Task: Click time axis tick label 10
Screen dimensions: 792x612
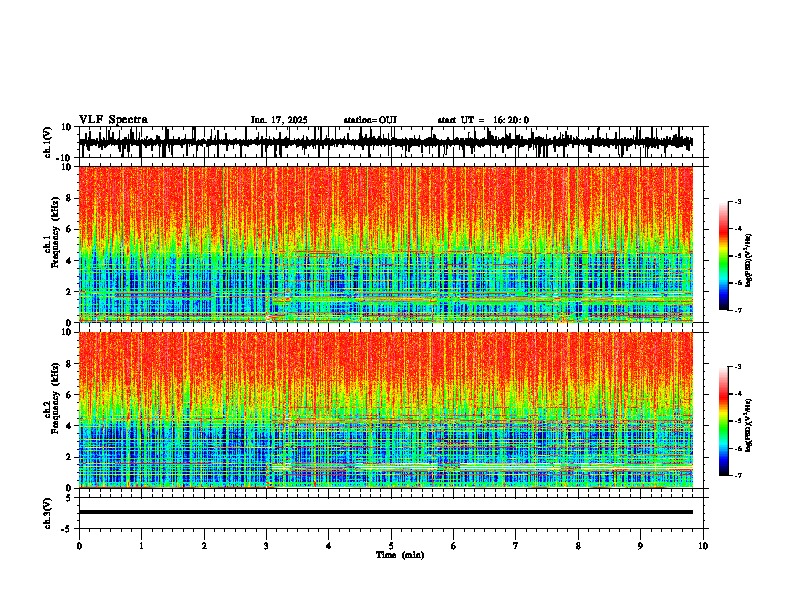Action: point(703,546)
